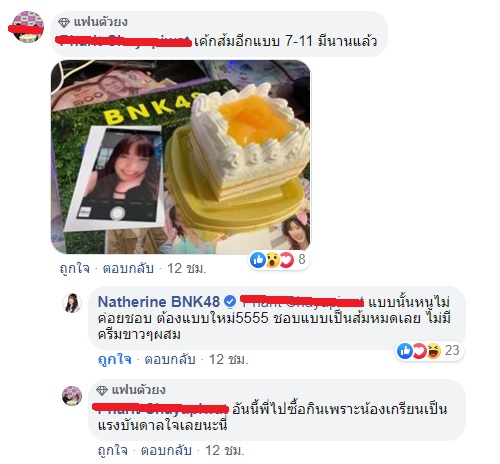Click ถูกใจ under the last fan reply
The height and width of the screenshot is (464, 500).
pos(113,450)
